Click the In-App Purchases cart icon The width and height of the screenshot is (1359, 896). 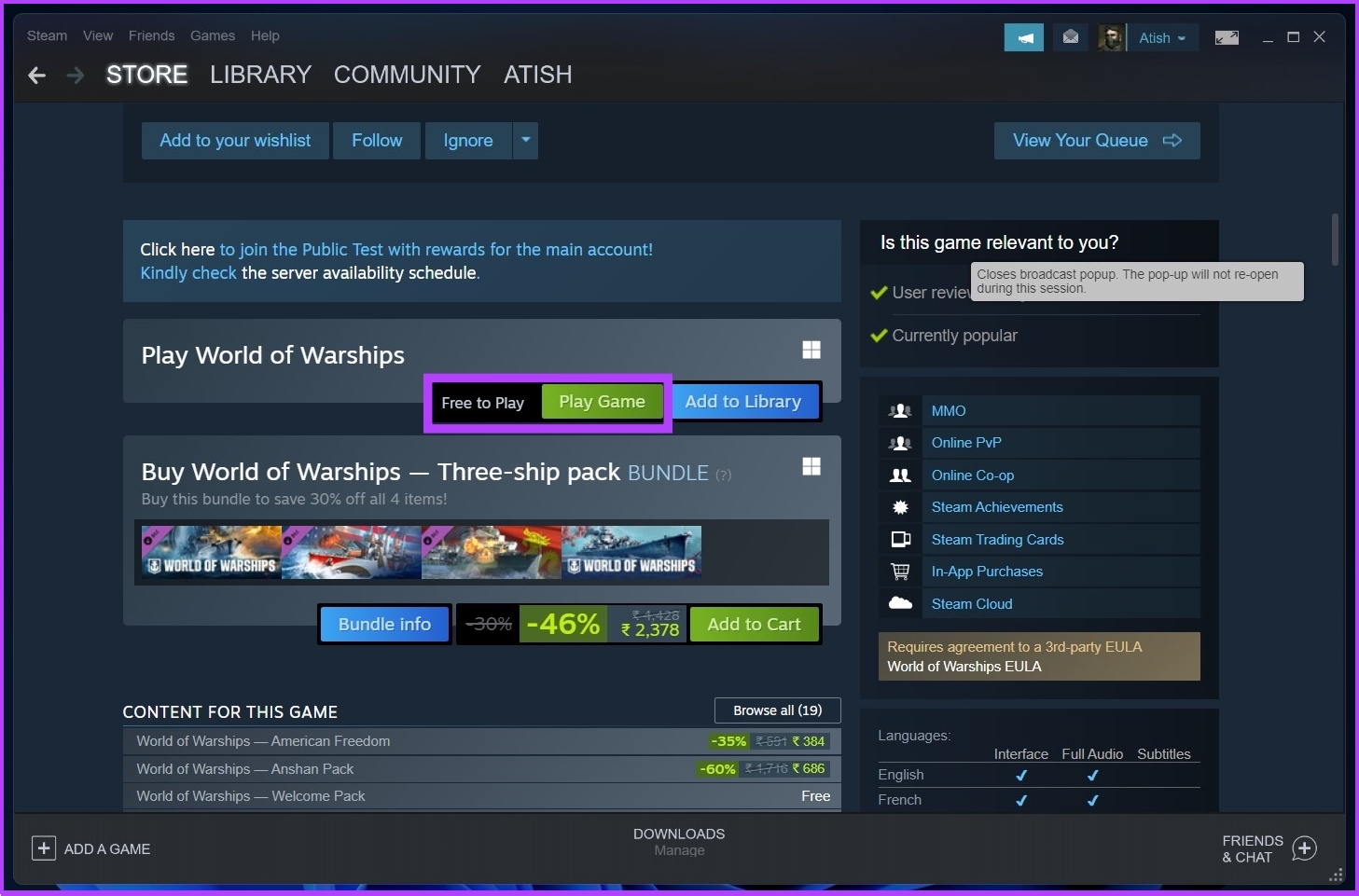coord(899,571)
